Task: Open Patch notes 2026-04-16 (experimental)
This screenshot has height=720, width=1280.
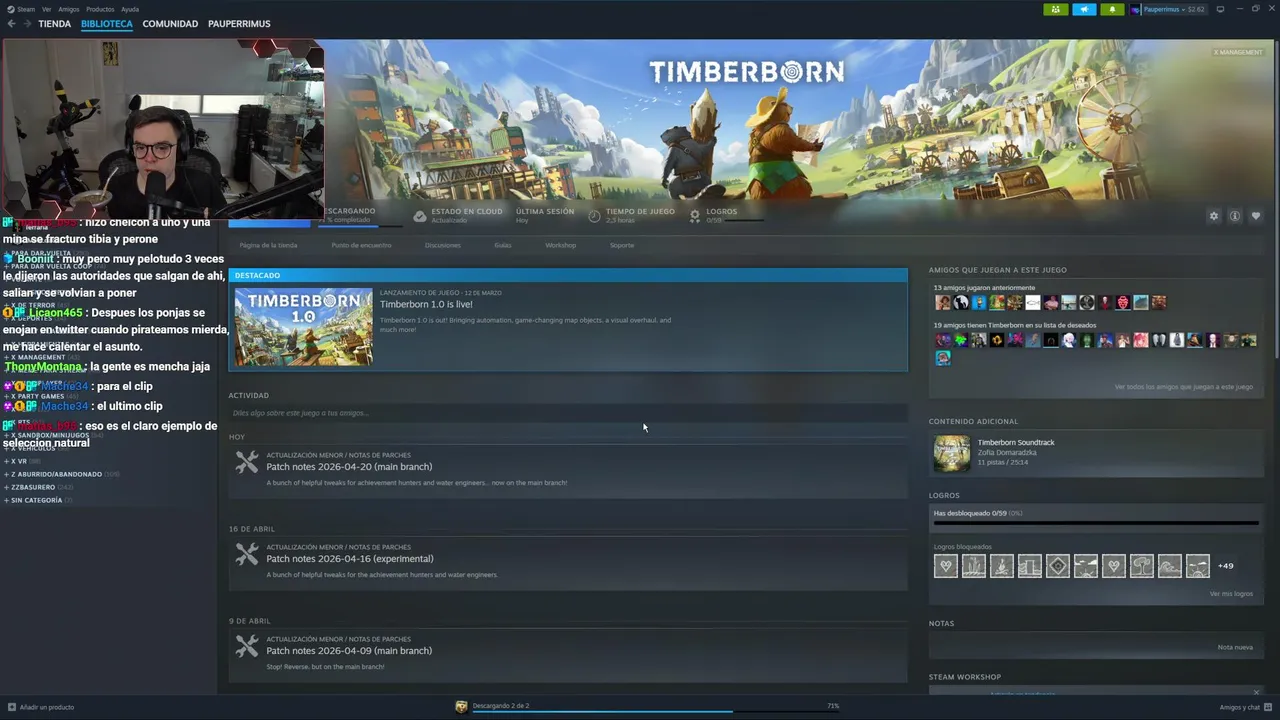Action: [350, 559]
